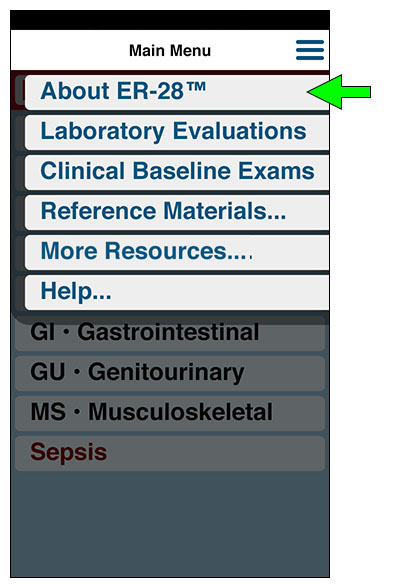Choose Clinical Baseline Exams
Image resolution: width=400 pixels, height=588 pixels.
click(177, 172)
